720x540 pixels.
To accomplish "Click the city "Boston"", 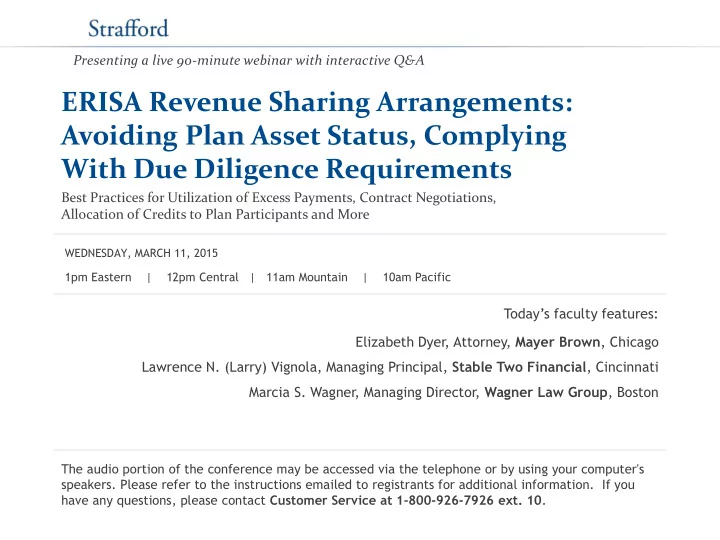I will [638, 393].
